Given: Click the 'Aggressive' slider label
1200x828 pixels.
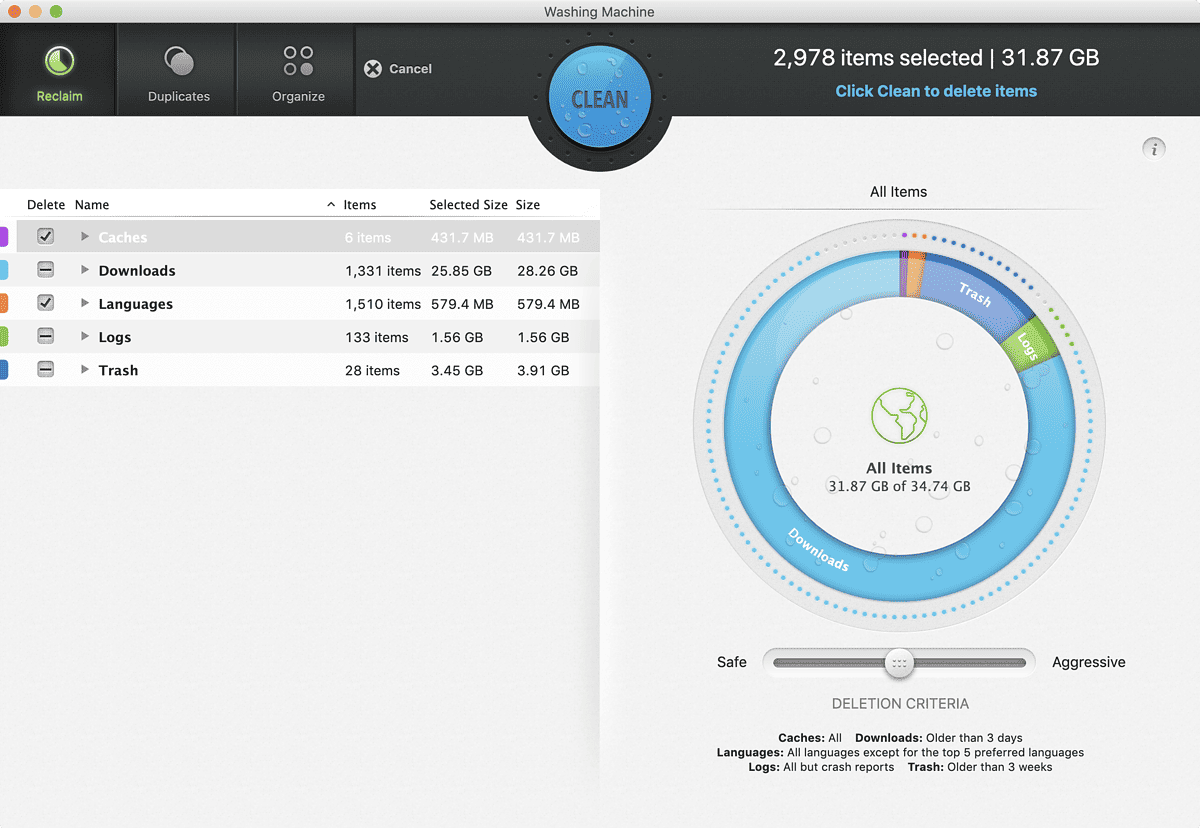Looking at the screenshot, I should (x=1089, y=662).
